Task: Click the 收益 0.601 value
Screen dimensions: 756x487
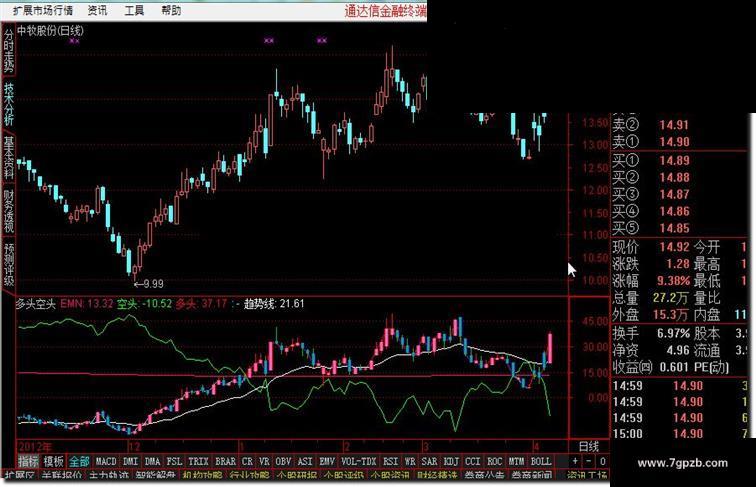Action: [675, 367]
